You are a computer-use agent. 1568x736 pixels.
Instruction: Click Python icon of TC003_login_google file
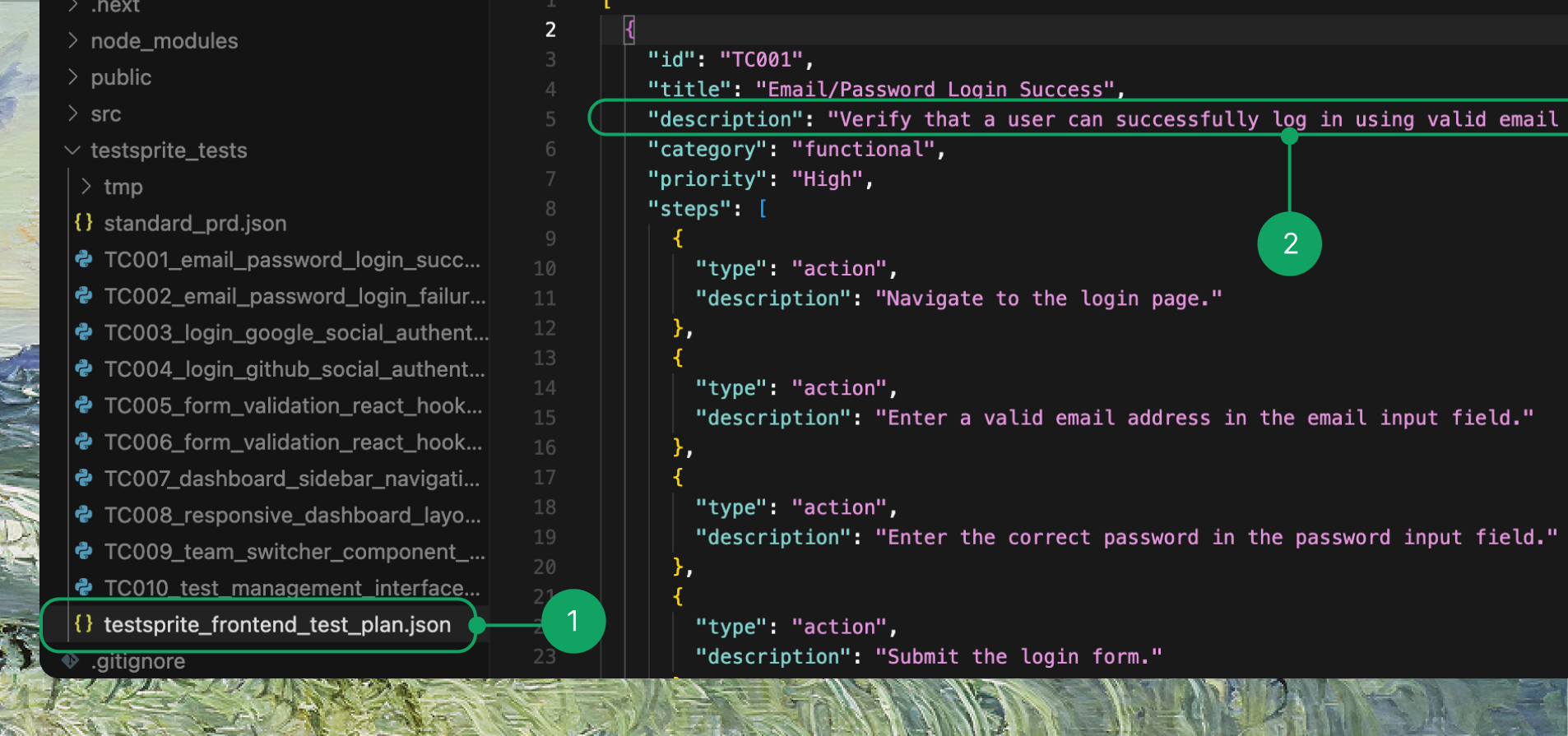pos(84,331)
